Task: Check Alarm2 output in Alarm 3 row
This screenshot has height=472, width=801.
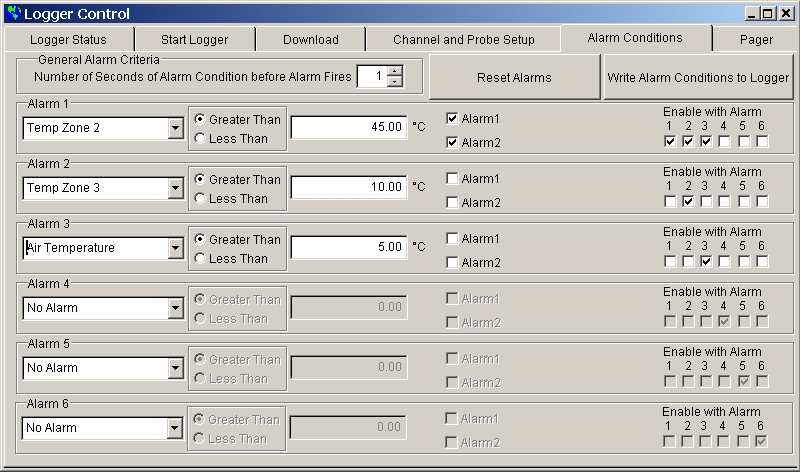Action: (452, 263)
